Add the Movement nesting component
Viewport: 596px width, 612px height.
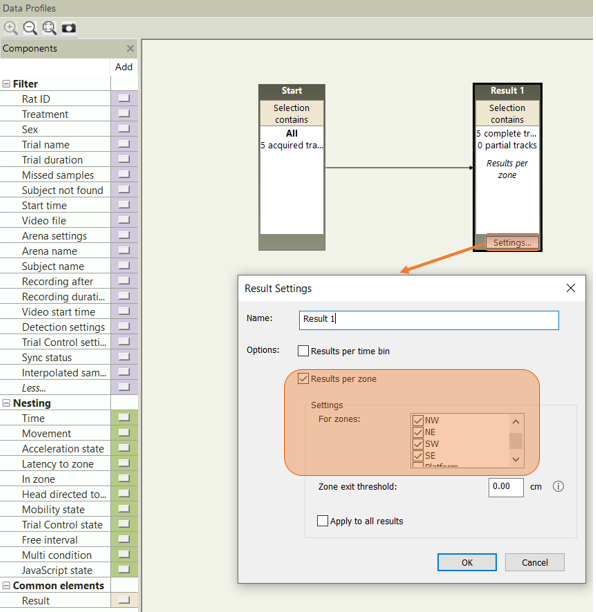pyautogui.click(x=124, y=433)
